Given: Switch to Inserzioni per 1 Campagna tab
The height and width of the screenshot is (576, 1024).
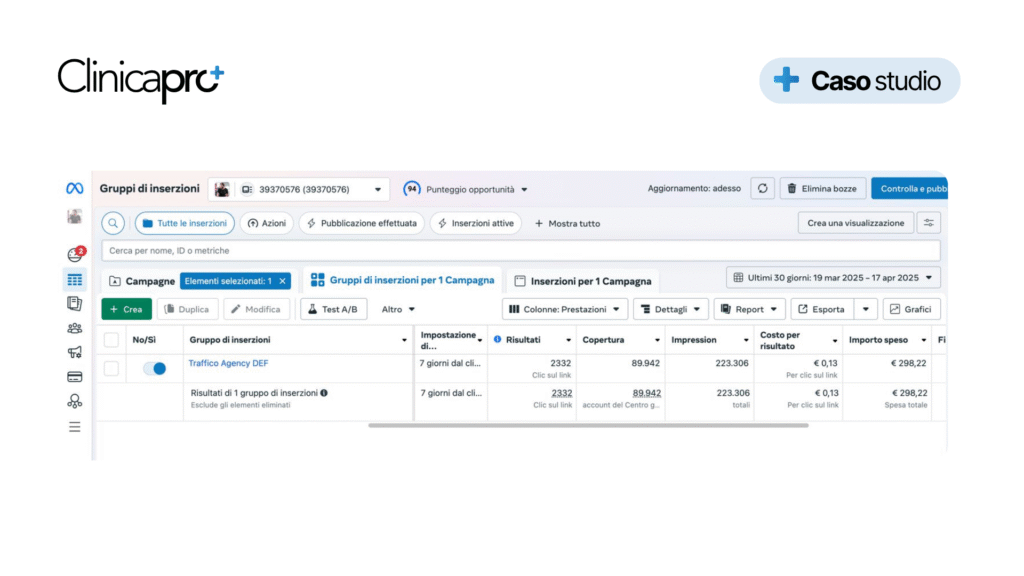Looking at the screenshot, I should pyautogui.click(x=583, y=281).
